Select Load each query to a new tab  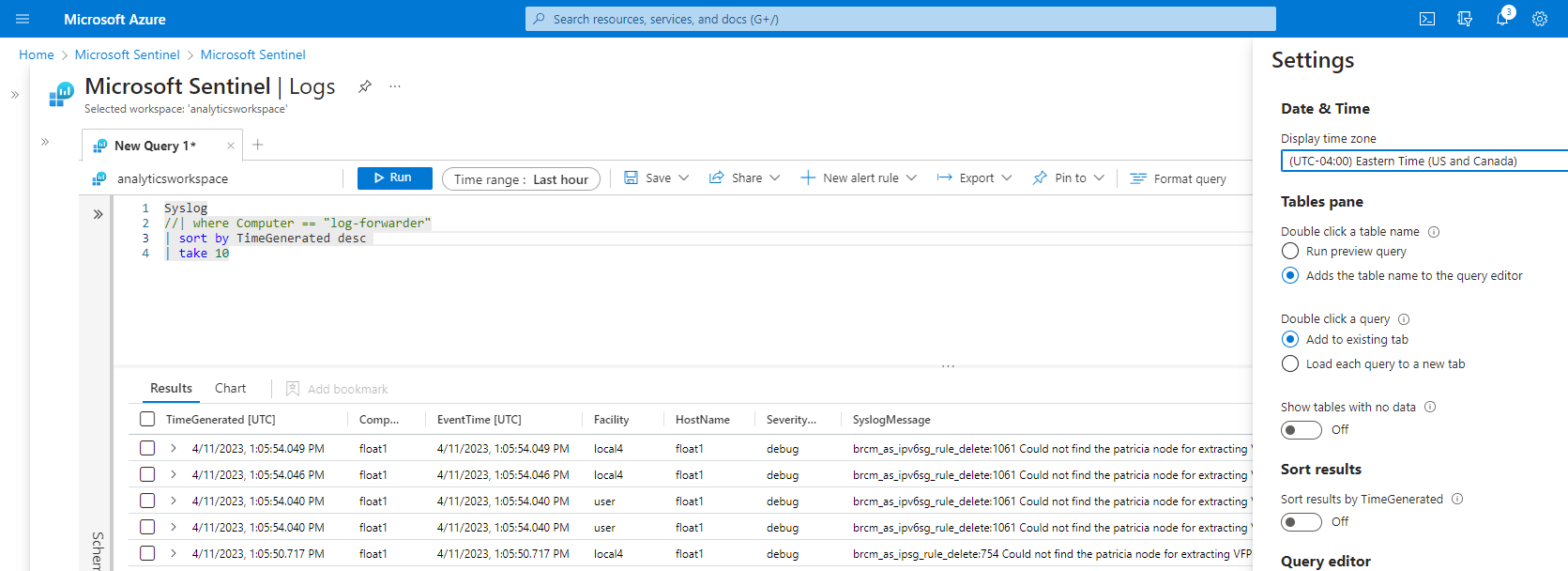click(1290, 363)
